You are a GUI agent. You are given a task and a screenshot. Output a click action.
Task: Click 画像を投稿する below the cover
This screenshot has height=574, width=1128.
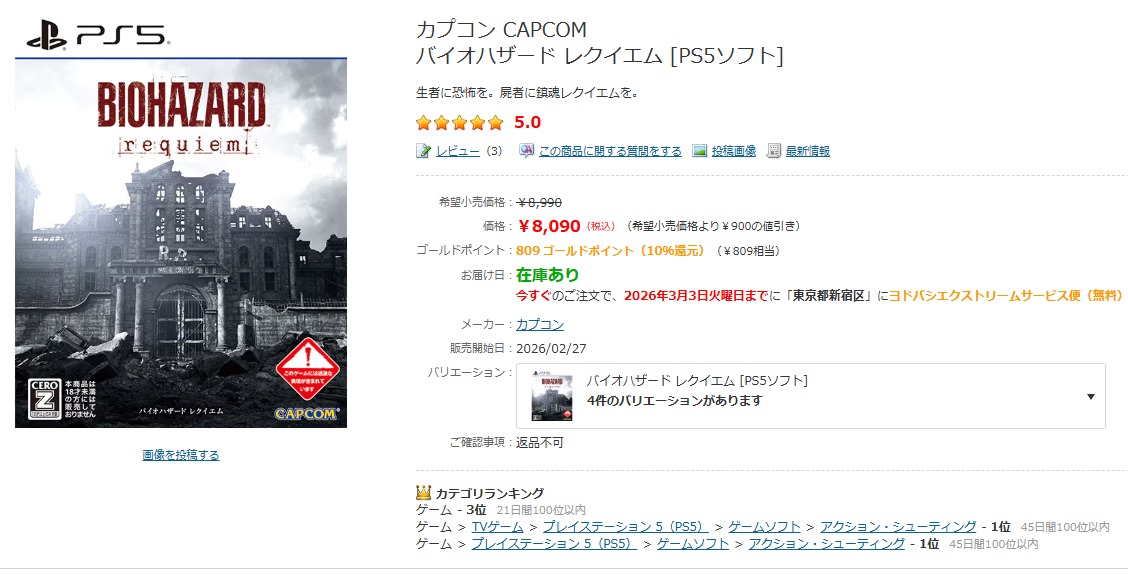pyautogui.click(x=181, y=455)
